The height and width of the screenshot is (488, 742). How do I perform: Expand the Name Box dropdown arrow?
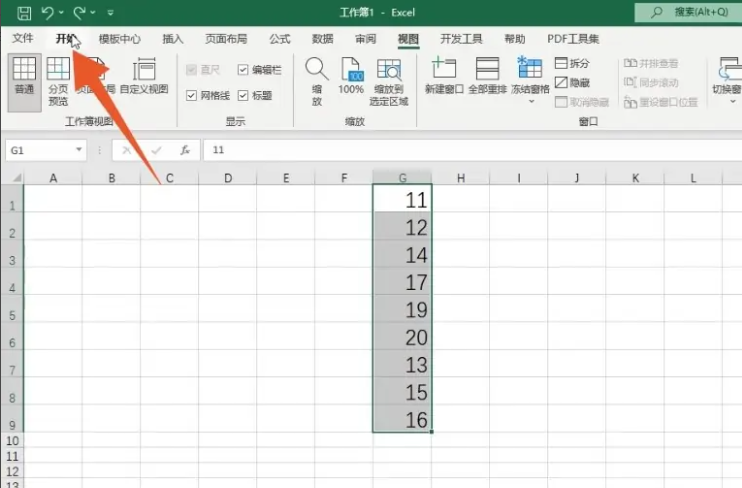tap(79, 150)
